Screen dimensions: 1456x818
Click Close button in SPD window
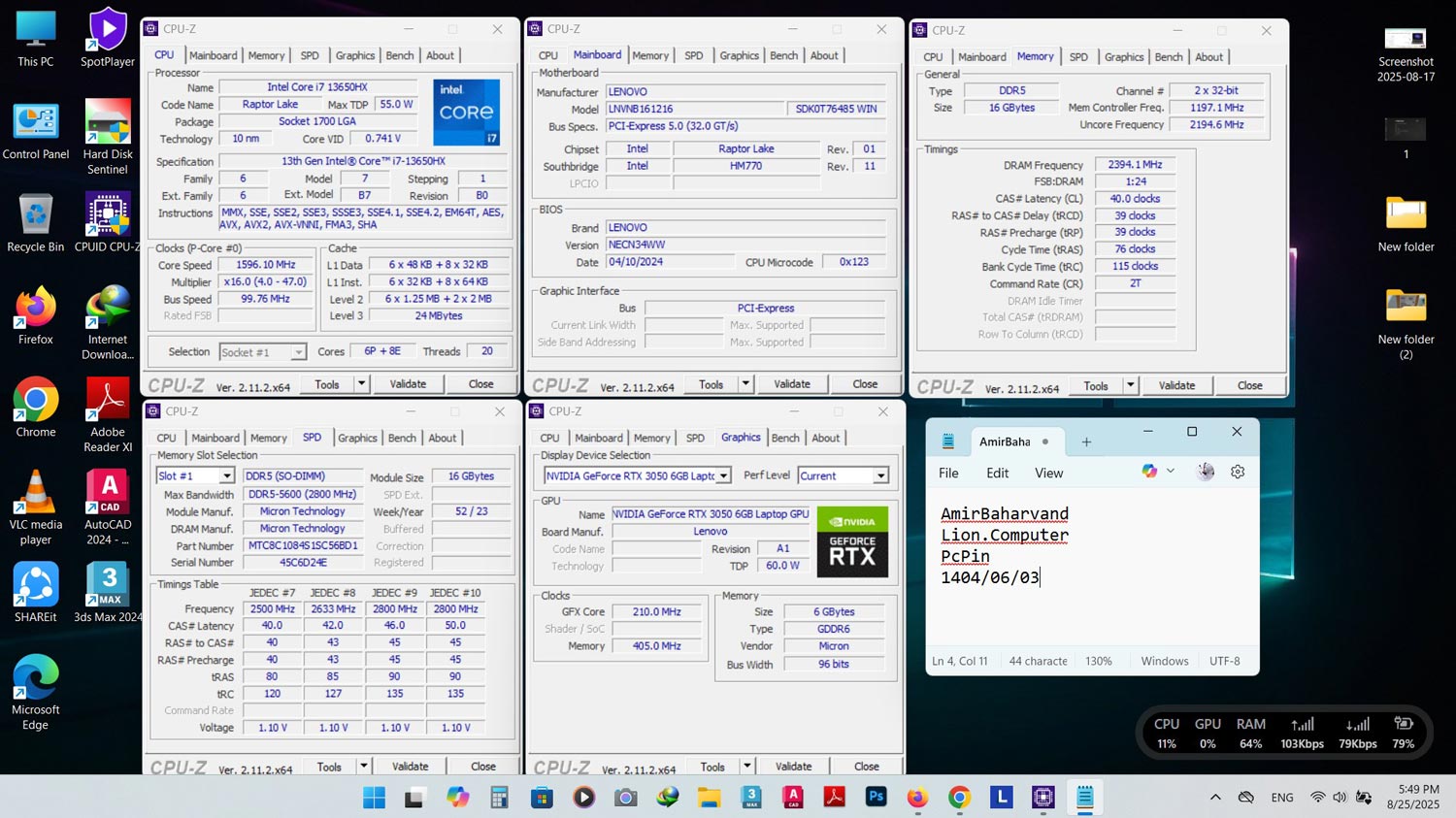pyautogui.click(x=483, y=767)
